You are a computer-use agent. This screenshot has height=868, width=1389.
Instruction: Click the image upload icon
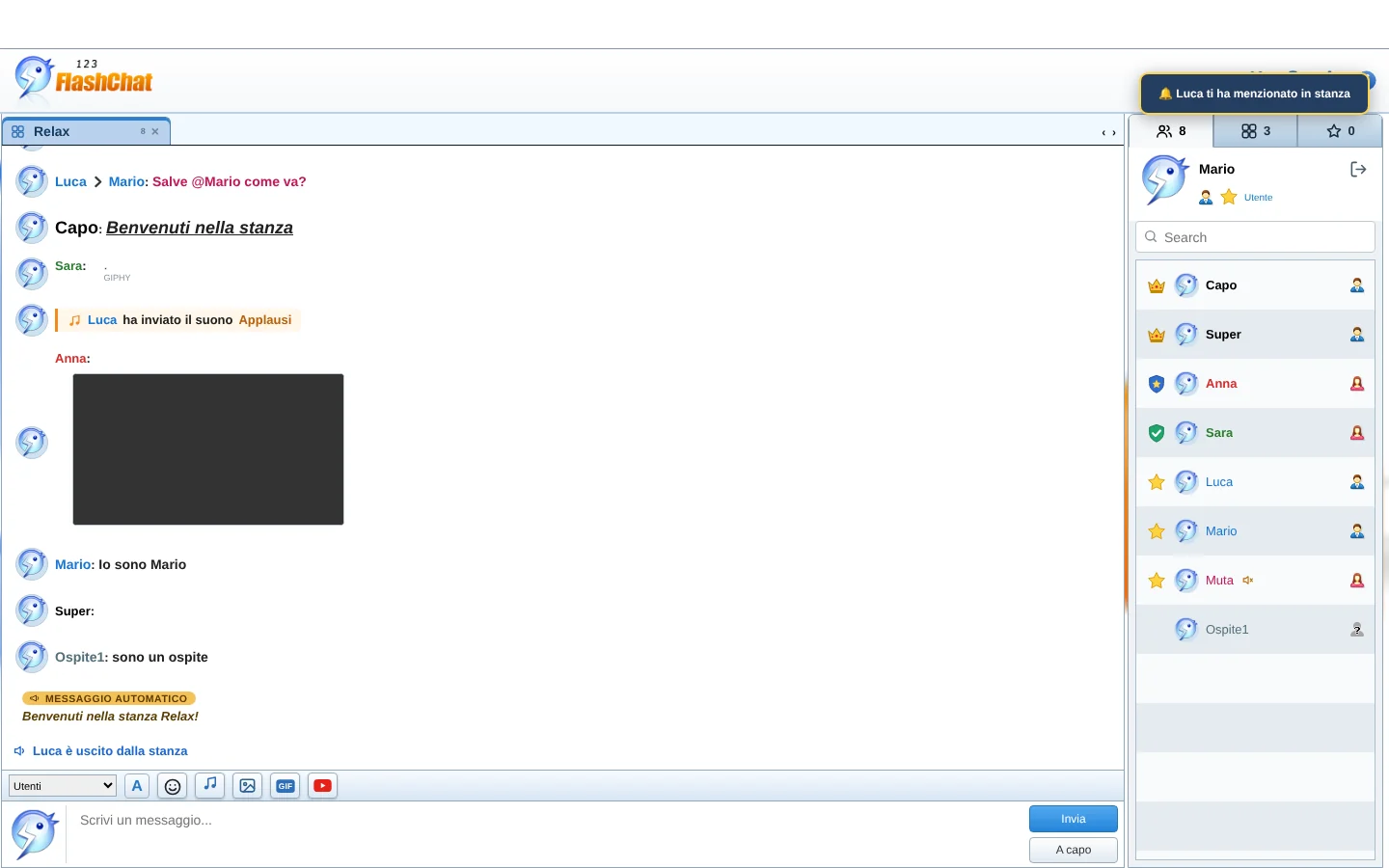(248, 786)
